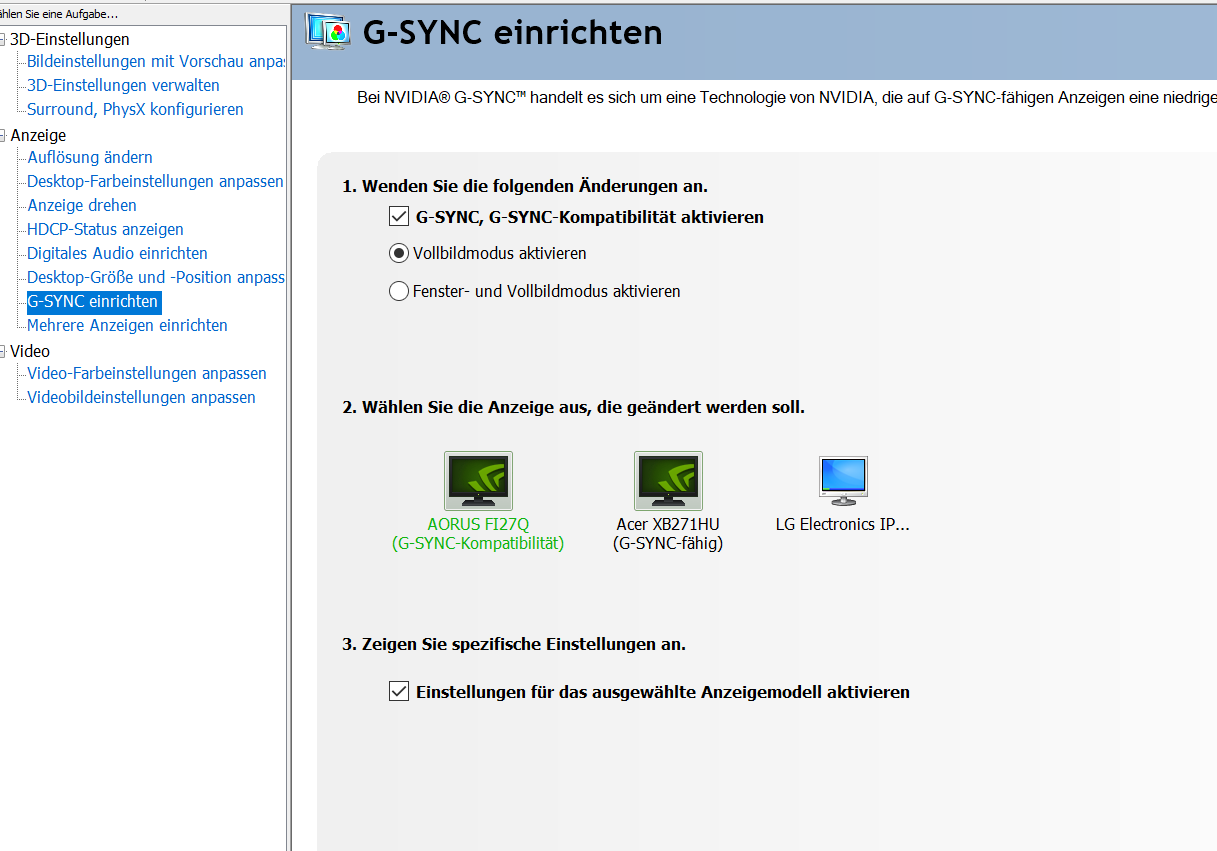Open Bildeinstellungen mit Vorschau anpassen

pyautogui.click(x=156, y=61)
